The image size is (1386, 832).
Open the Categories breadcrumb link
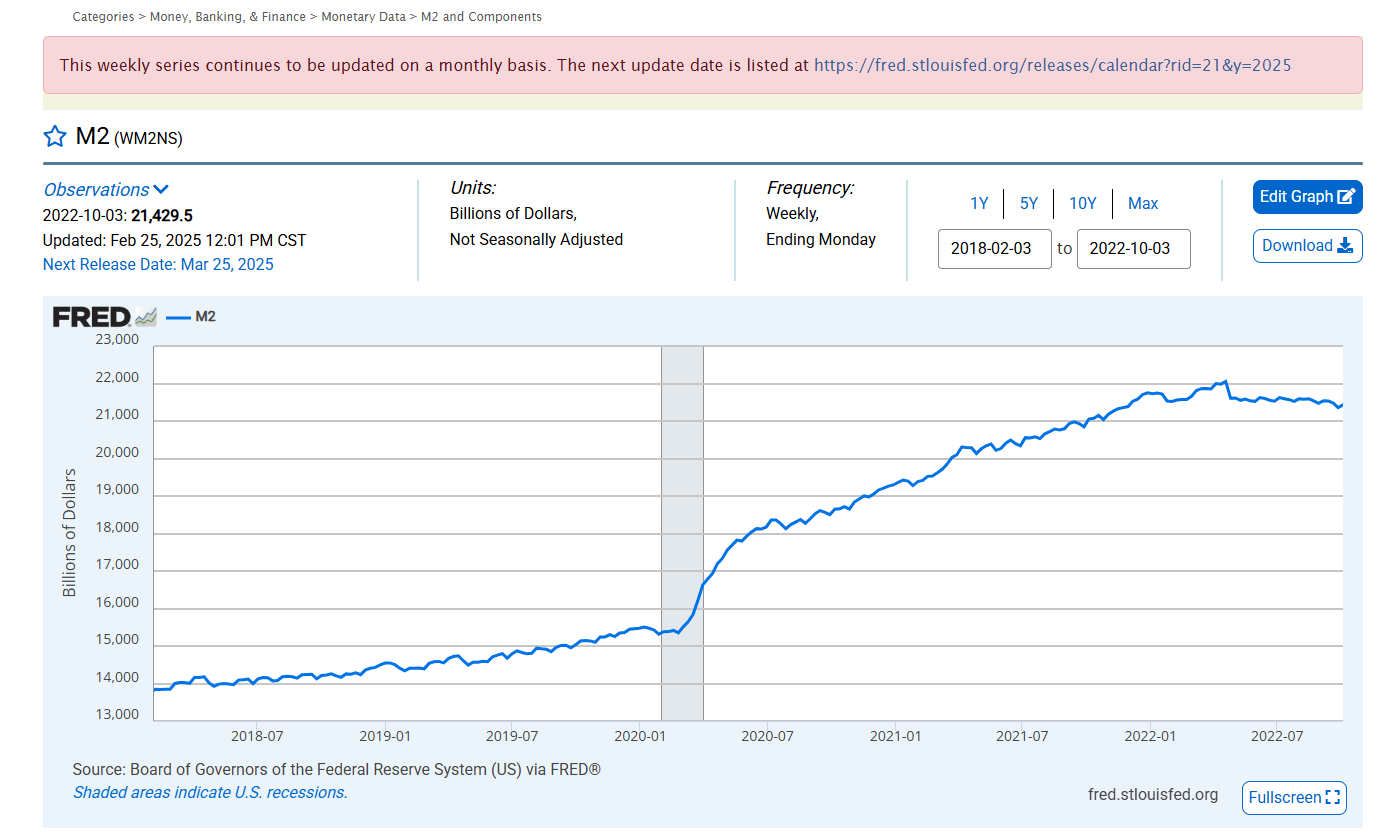(x=104, y=17)
